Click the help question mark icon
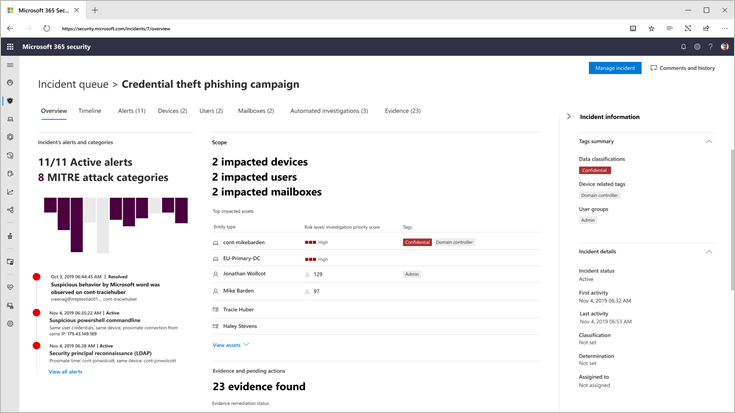The image size is (735, 413). coord(711,46)
